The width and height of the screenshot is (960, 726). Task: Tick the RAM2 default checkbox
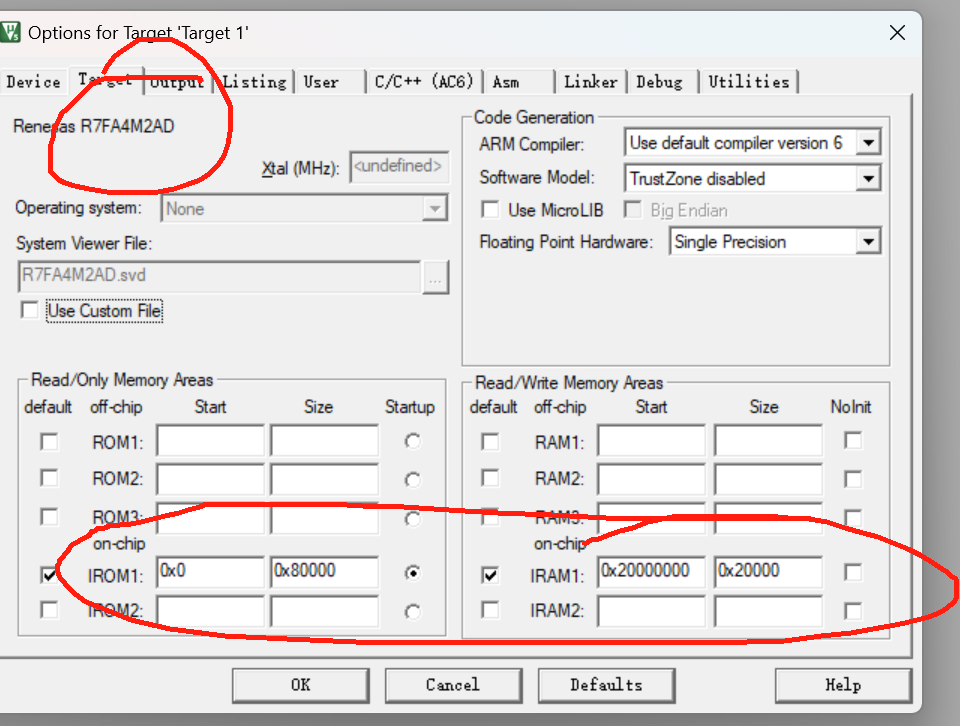(490, 477)
